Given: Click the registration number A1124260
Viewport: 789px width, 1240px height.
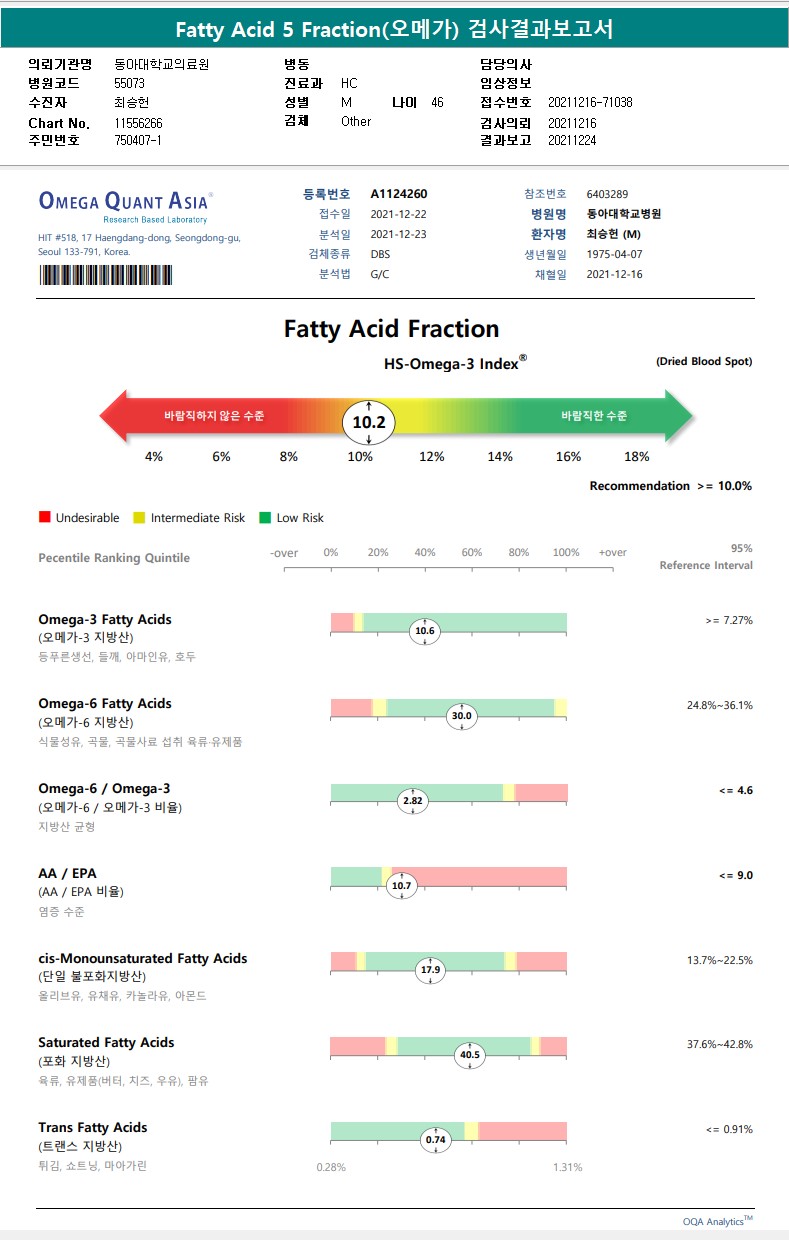Looking at the screenshot, I should (399, 194).
